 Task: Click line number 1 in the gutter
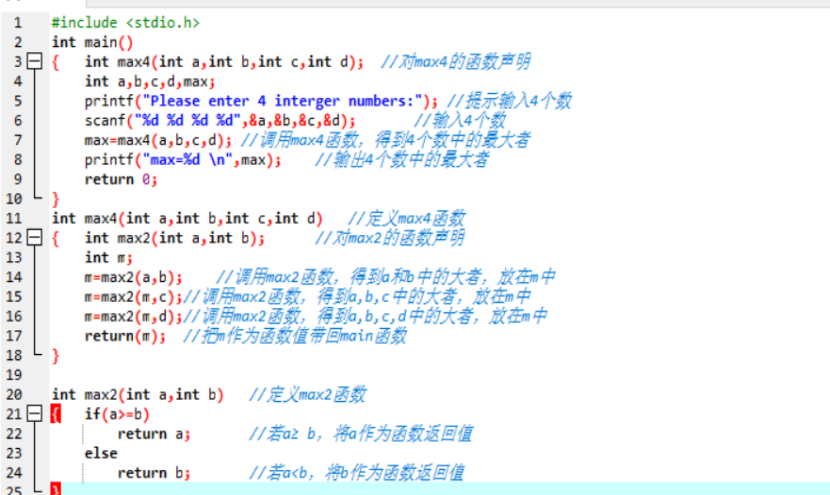18,23
